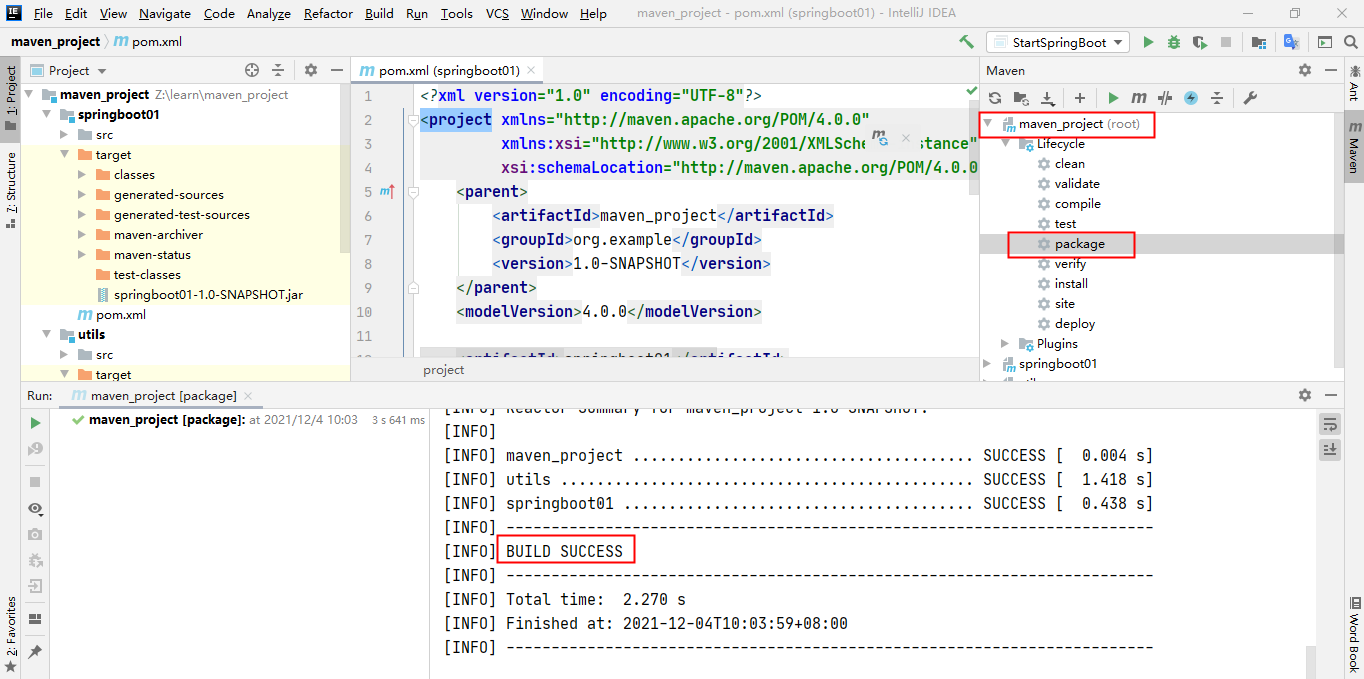Click the install lifecycle goal
Image resolution: width=1364 pixels, height=679 pixels.
1071,284
